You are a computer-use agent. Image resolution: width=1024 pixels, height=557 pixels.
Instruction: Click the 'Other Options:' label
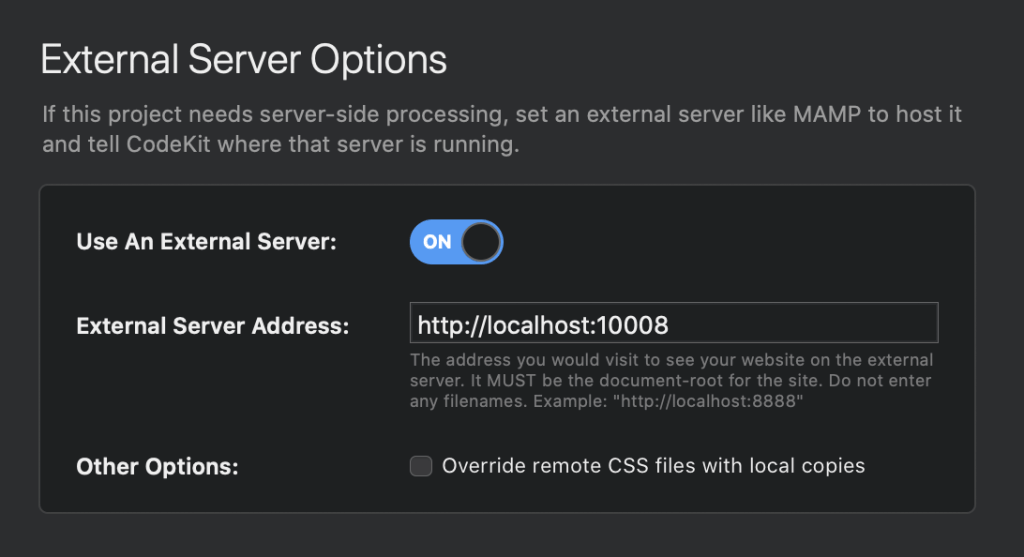(157, 466)
